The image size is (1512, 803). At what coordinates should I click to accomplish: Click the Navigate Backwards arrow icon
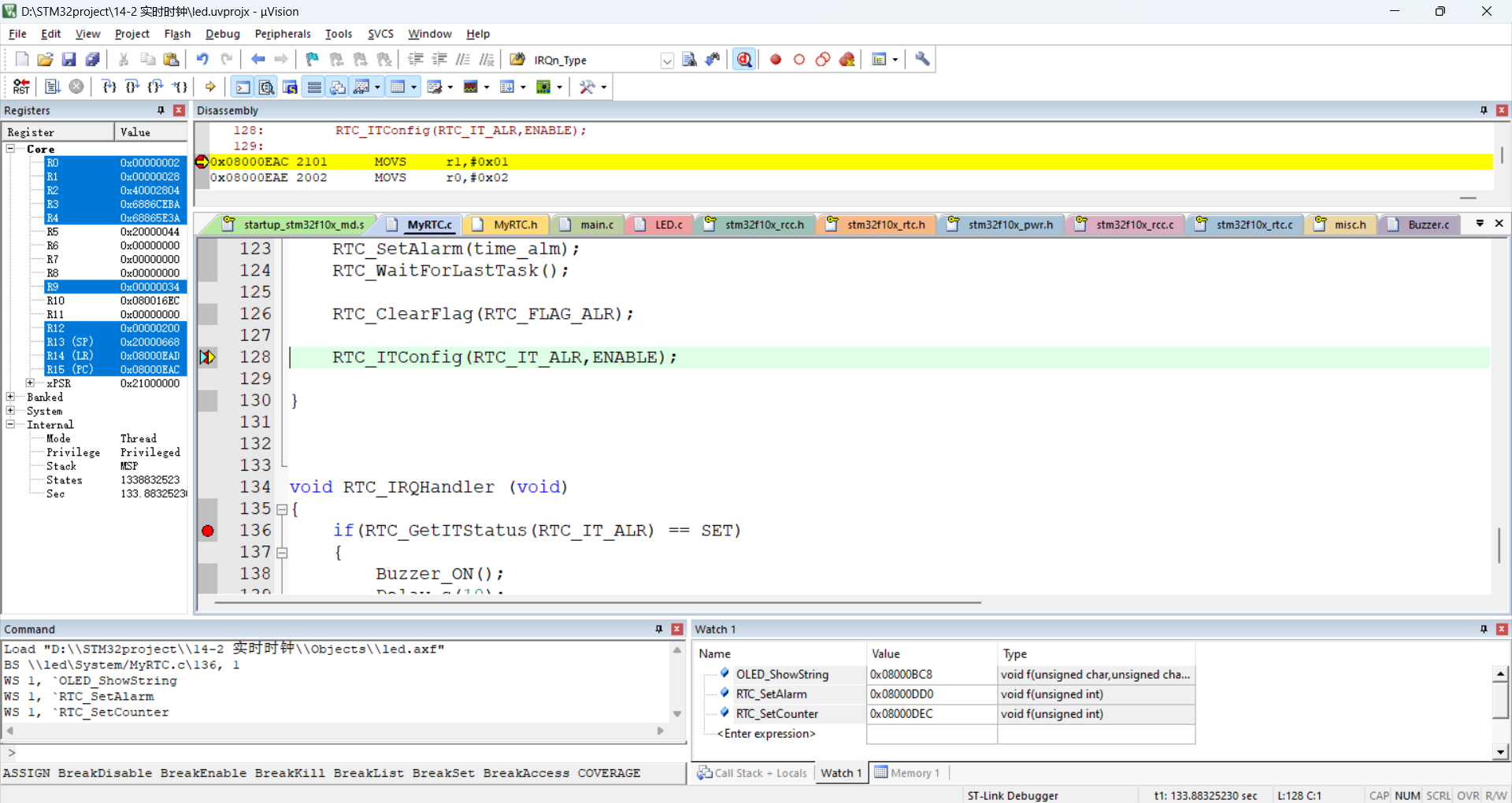tap(258, 59)
